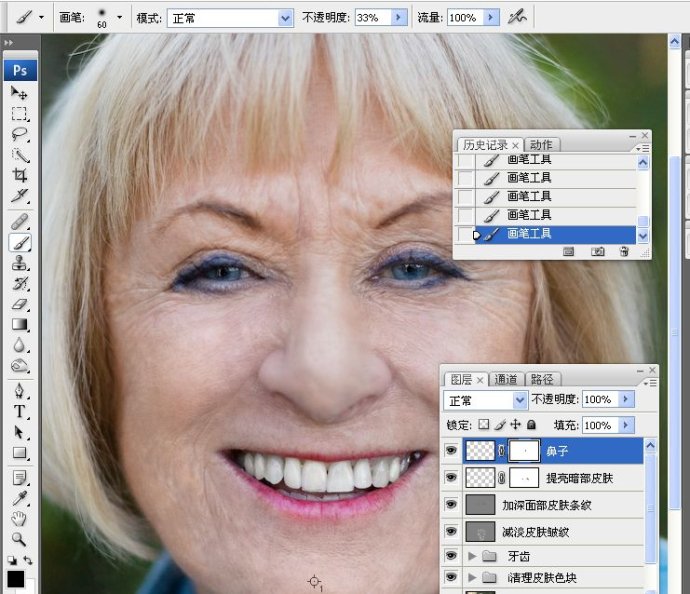This screenshot has height=594, width=690.
Task: Delete current state with history trash icon
Action: click(624, 252)
